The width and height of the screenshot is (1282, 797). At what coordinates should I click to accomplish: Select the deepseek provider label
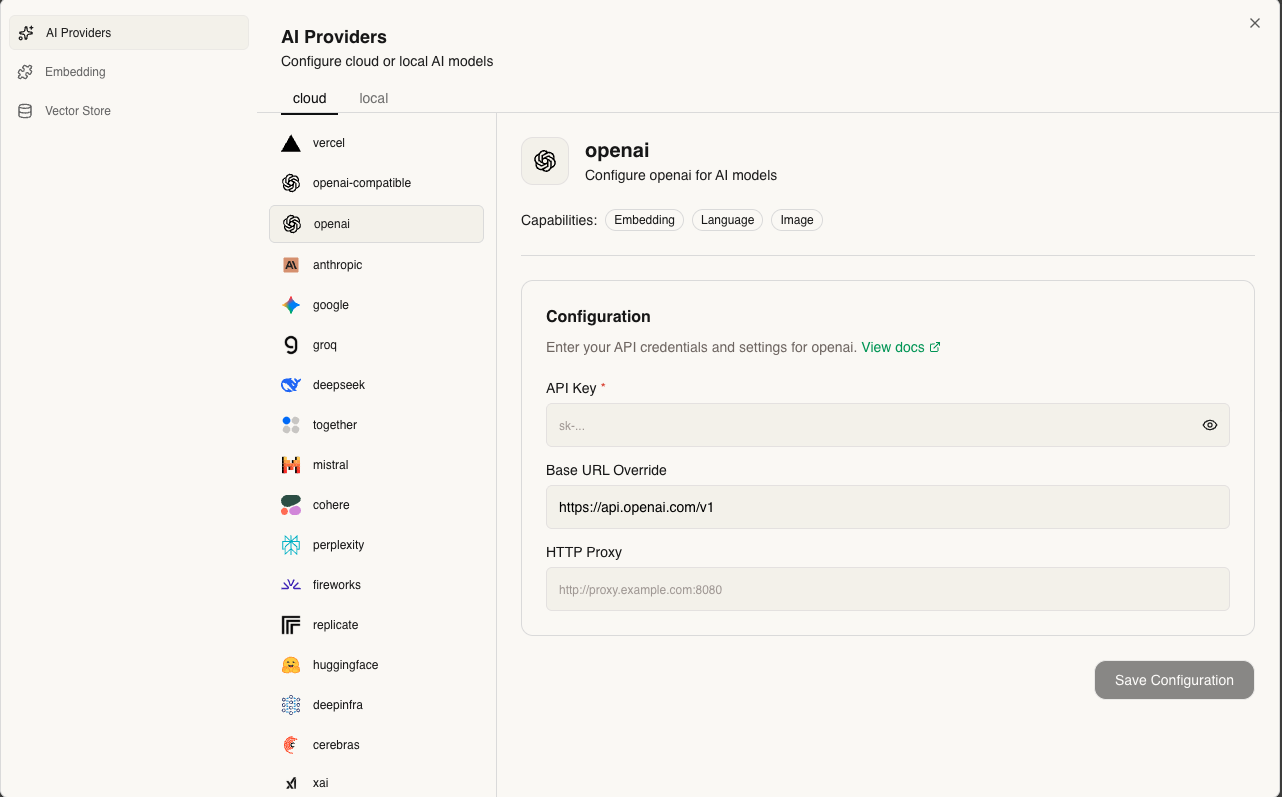[x=339, y=385]
